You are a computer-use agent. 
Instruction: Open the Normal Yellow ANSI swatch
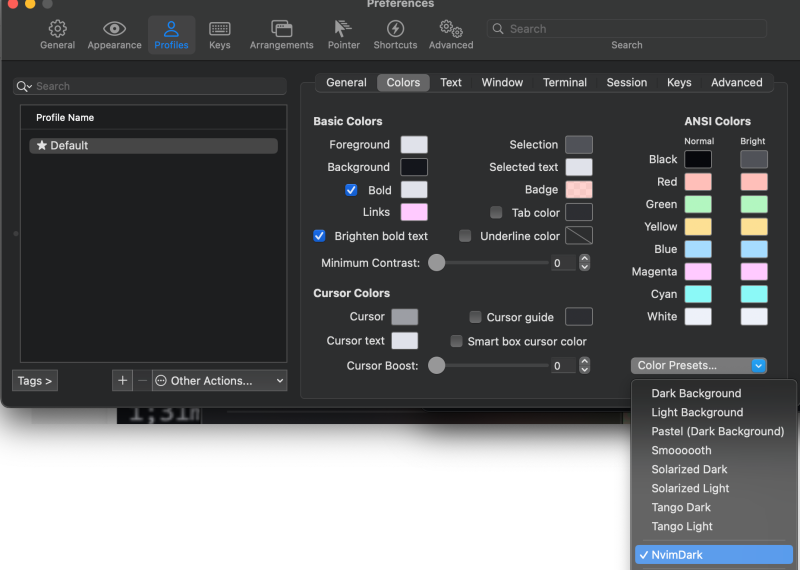tap(698, 227)
